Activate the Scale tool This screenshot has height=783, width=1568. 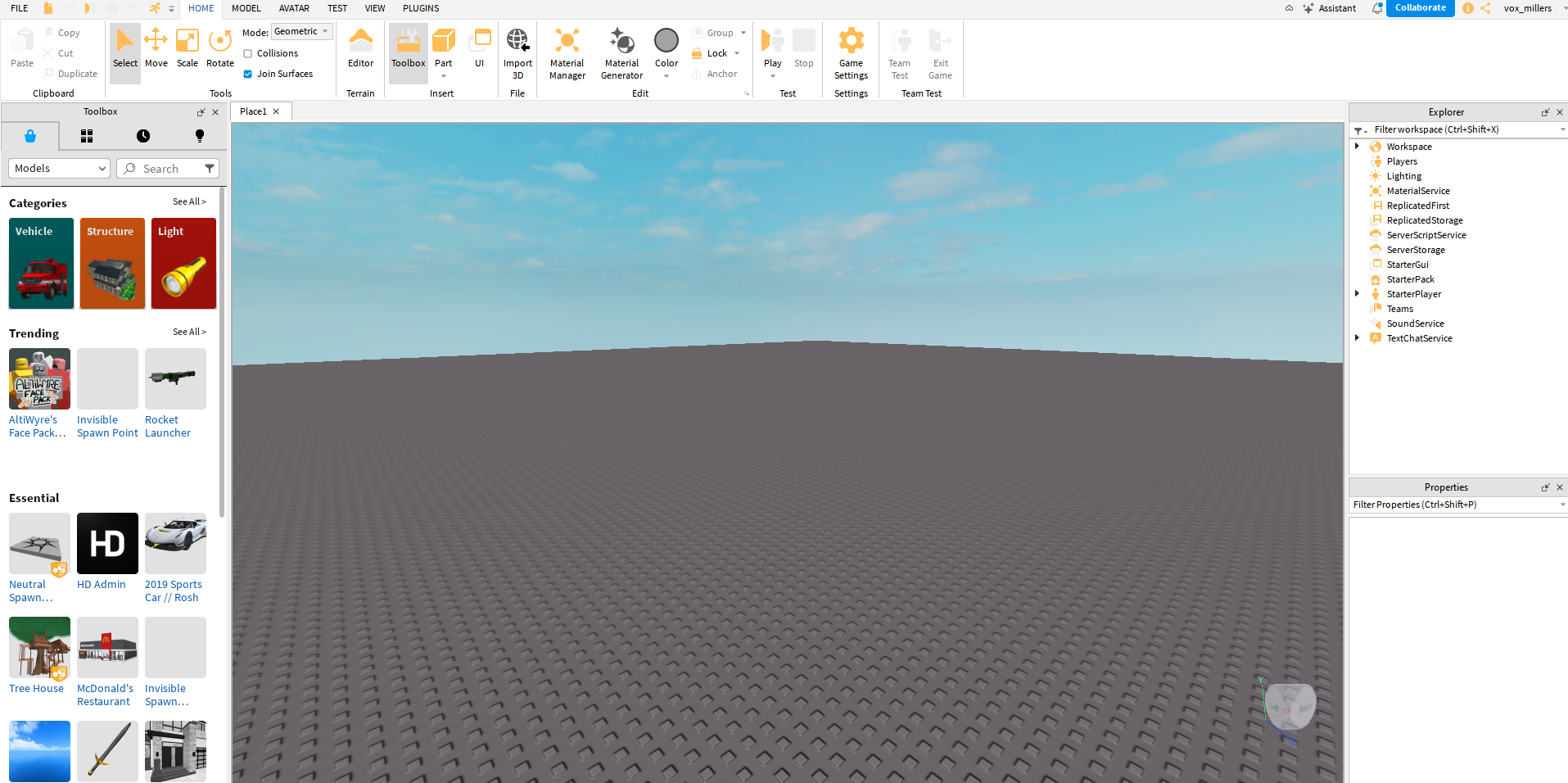click(x=188, y=49)
